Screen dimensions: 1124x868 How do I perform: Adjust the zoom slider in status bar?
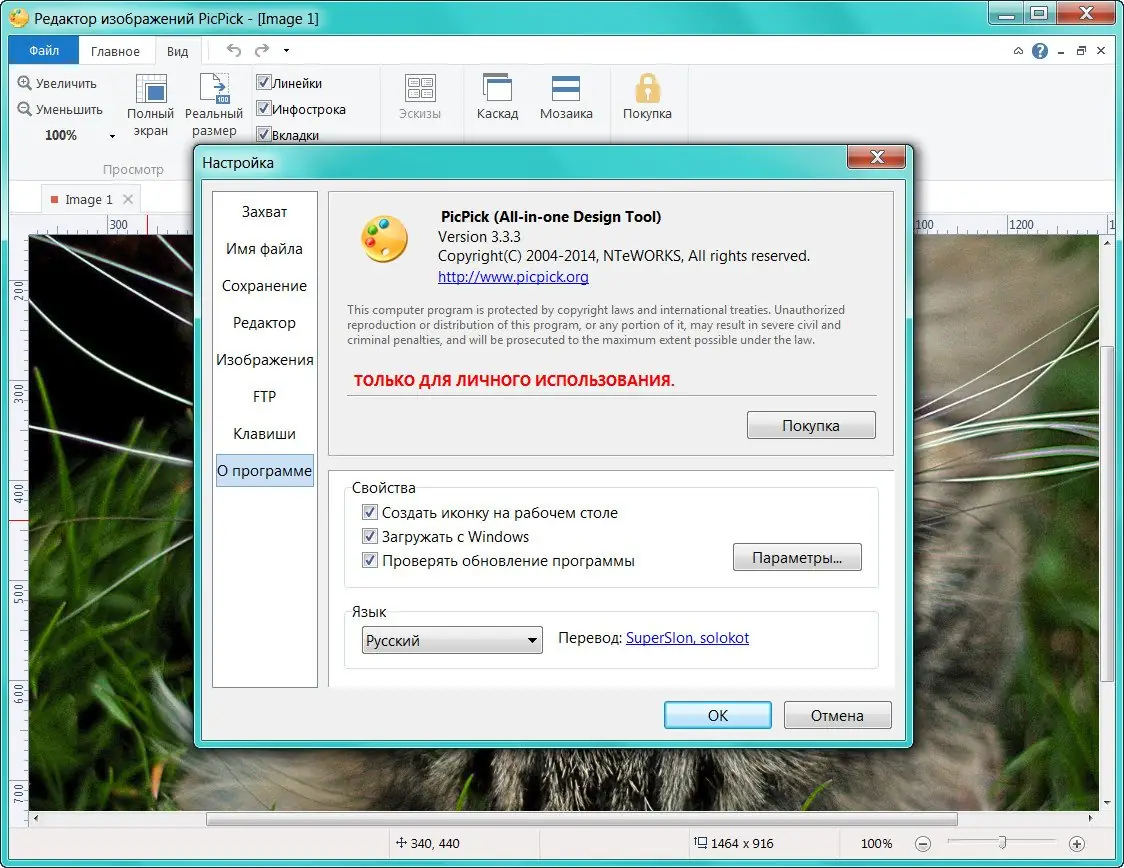coord(1002,843)
